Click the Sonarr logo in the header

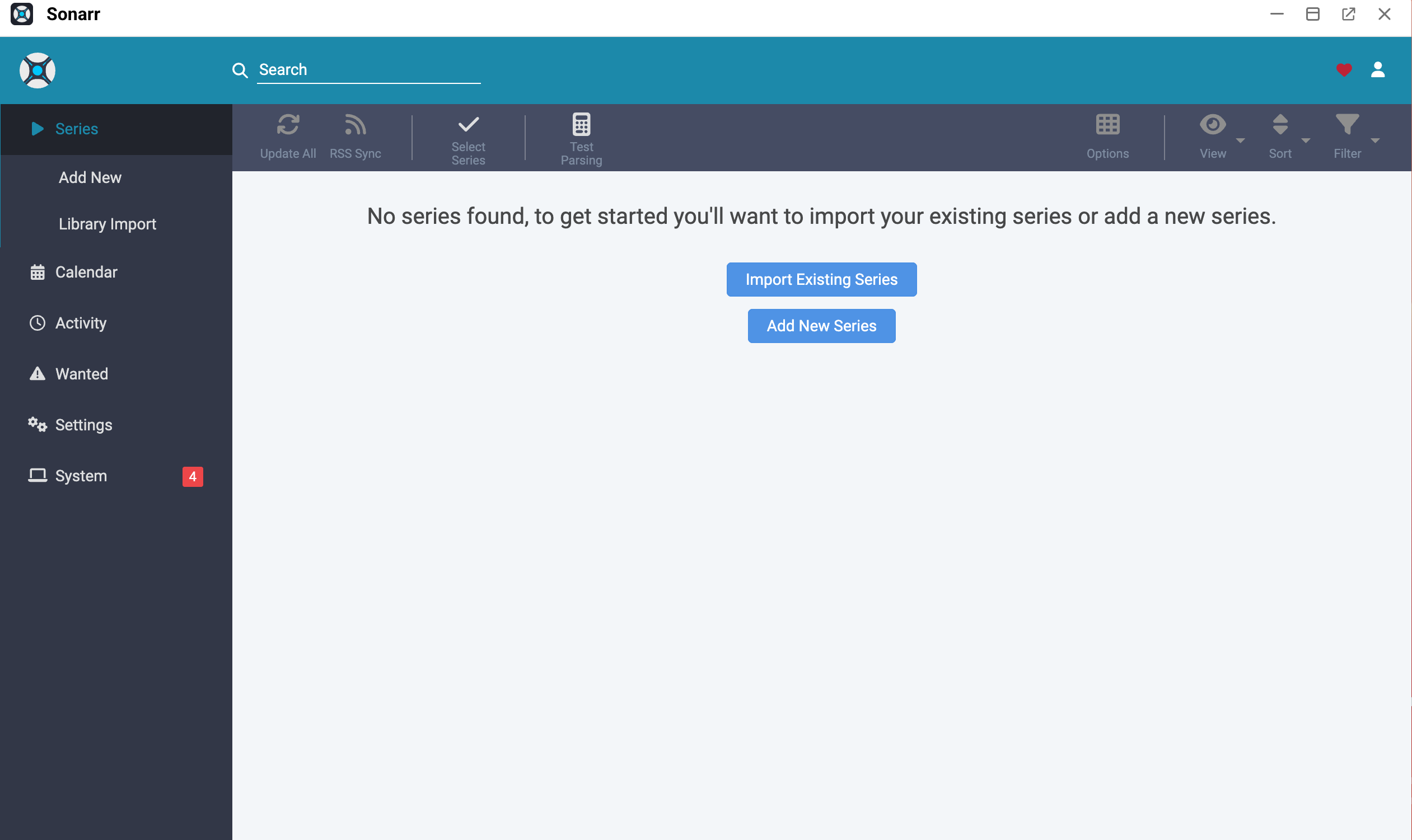tap(37, 69)
